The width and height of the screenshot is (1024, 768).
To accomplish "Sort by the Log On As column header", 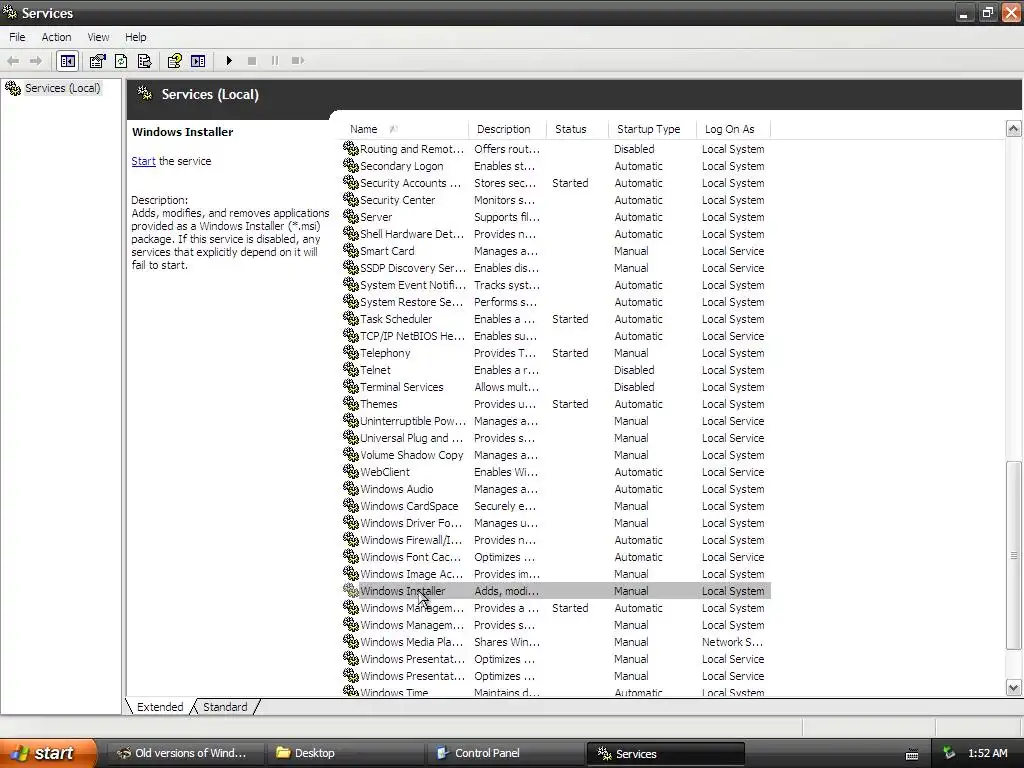I will (x=733, y=129).
